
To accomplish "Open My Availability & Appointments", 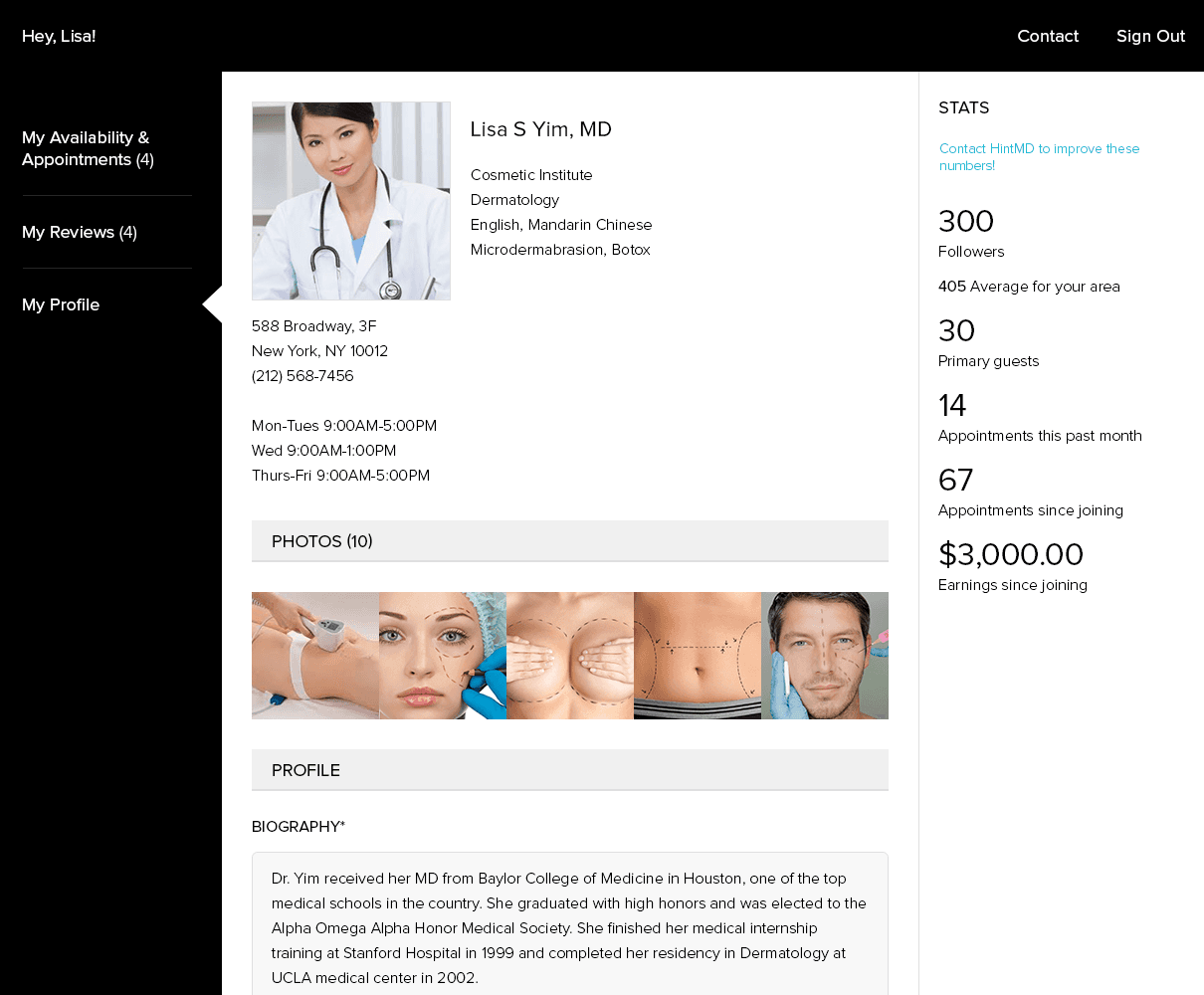I will coord(88,147).
